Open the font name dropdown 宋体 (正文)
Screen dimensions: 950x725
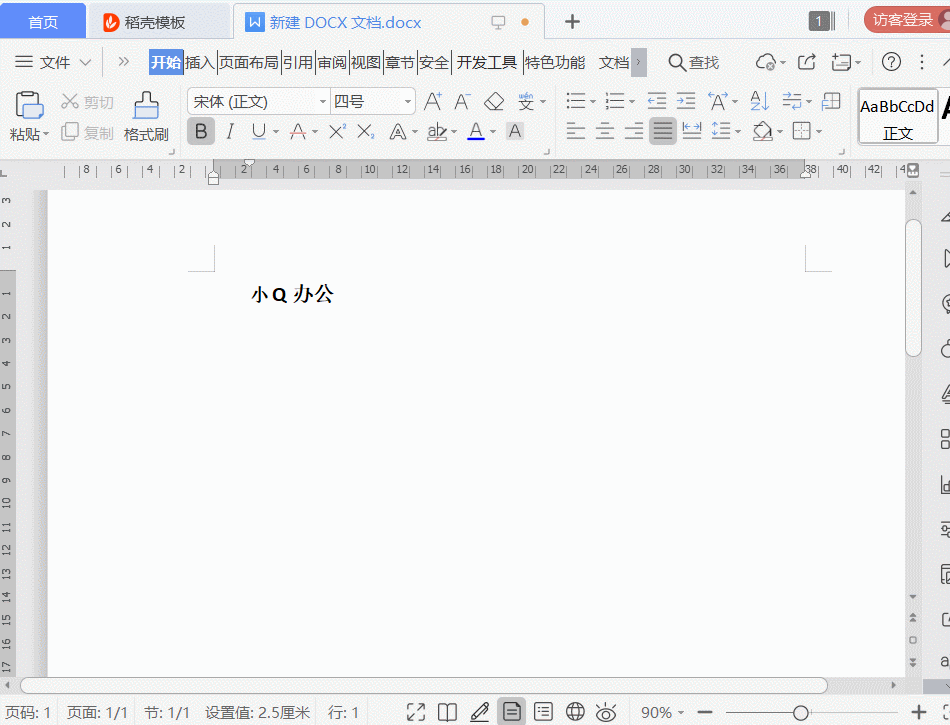click(259, 102)
